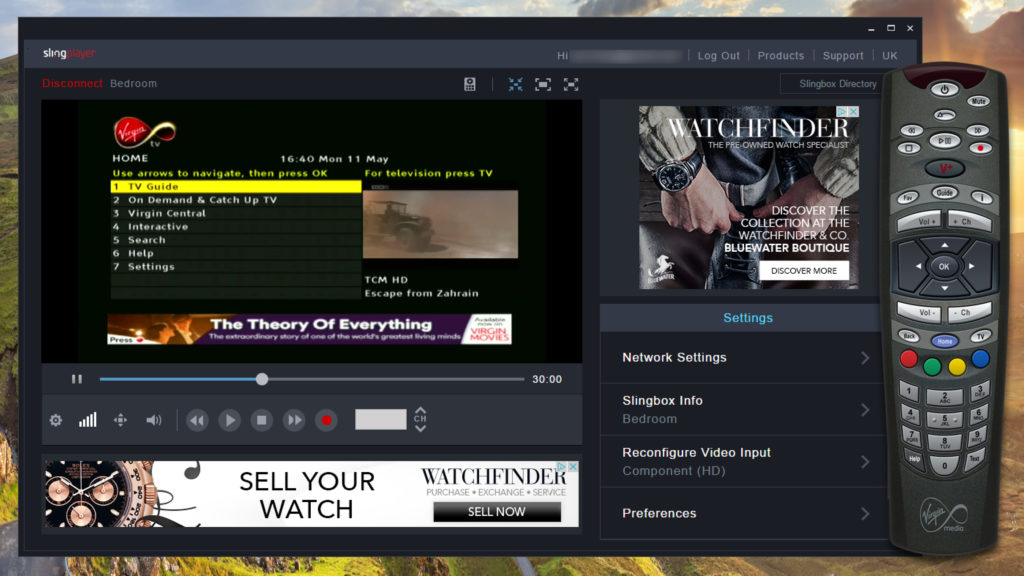Click the channel number input field
Image resolution: width=1024 pixels, height=576 pixels.
point(381,419)
